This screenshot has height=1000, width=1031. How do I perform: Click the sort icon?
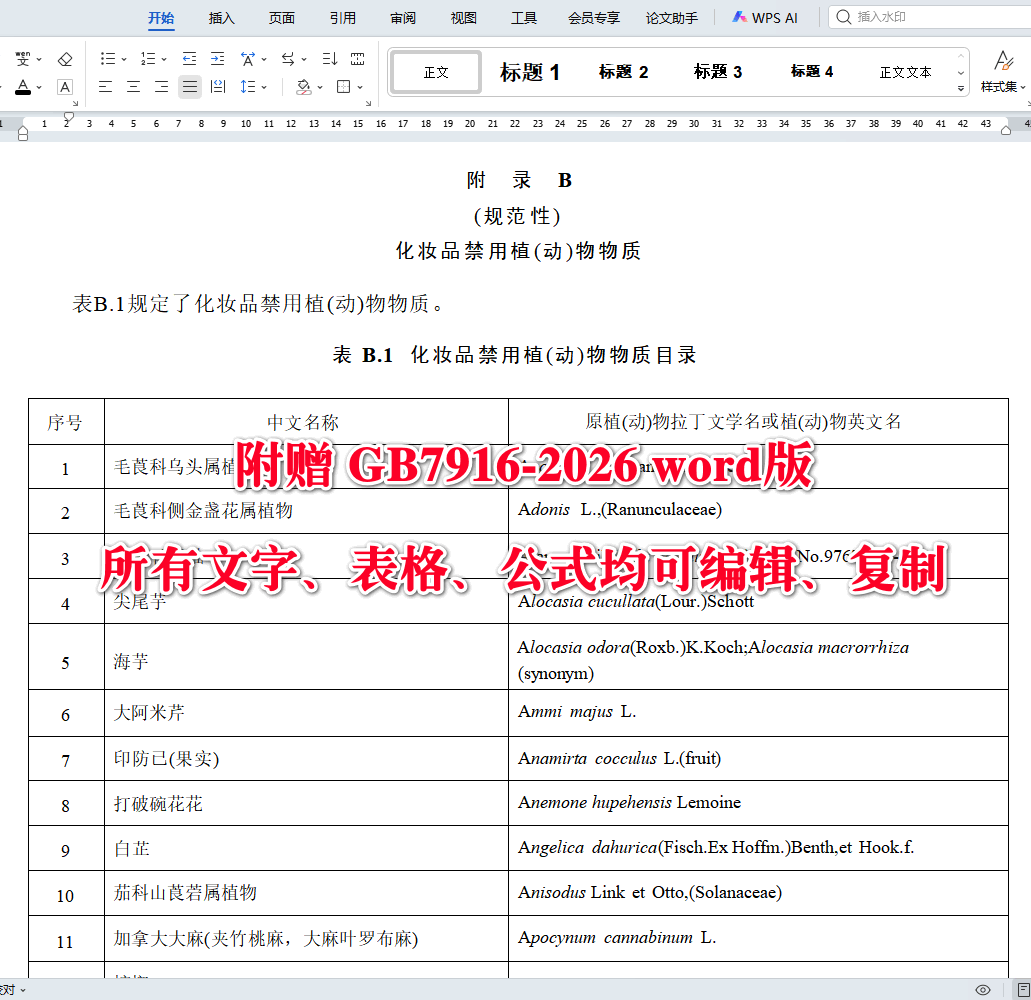point(329,59)
